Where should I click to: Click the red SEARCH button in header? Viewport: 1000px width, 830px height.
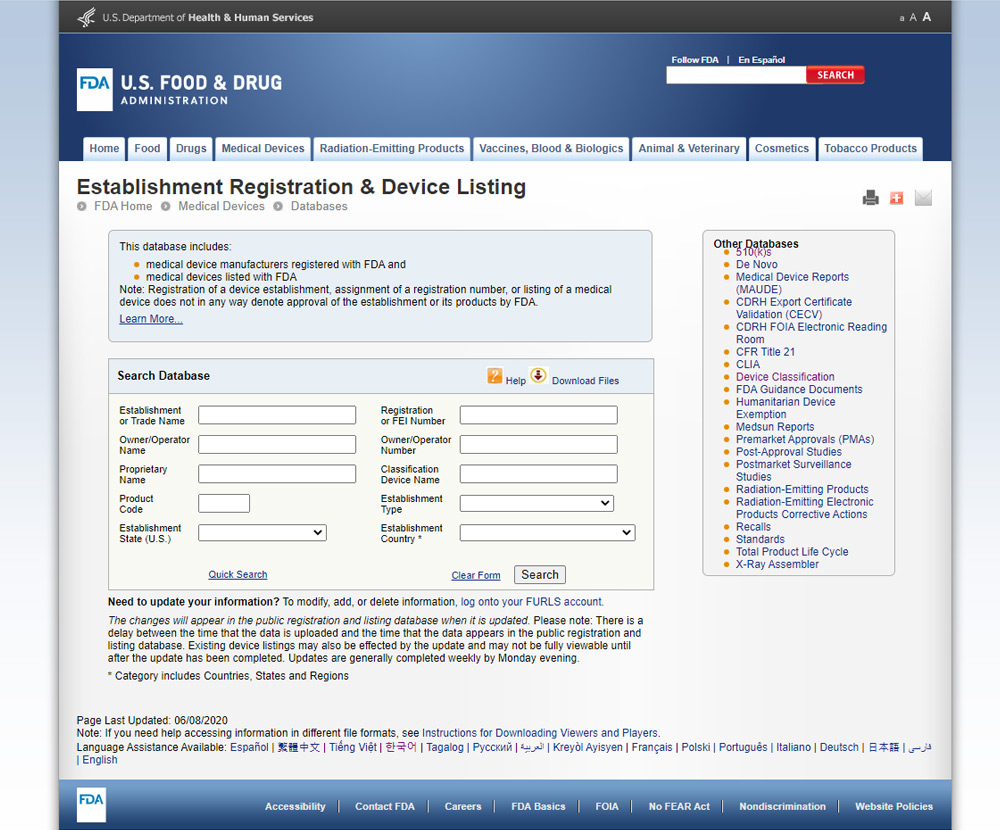coord(835,75)
